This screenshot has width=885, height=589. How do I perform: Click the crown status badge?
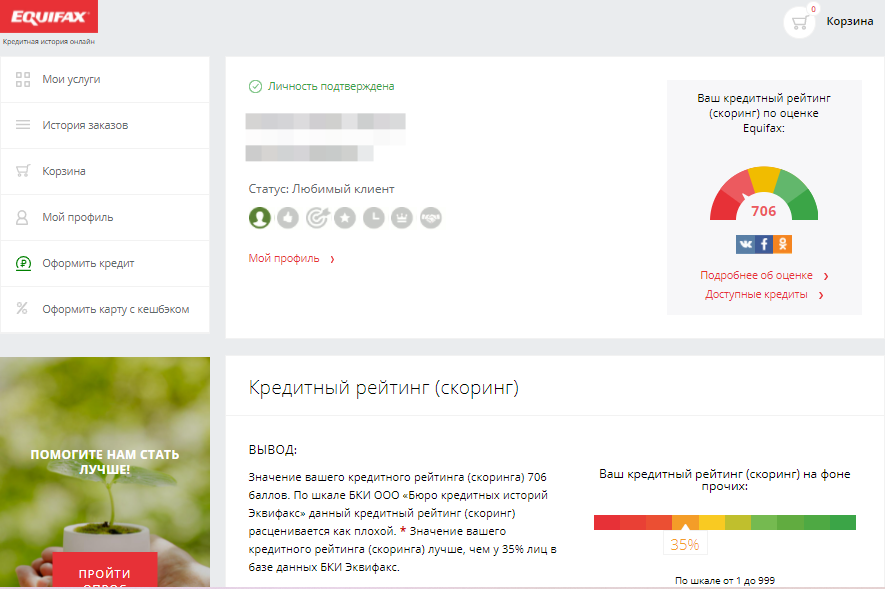pos(402,217)
